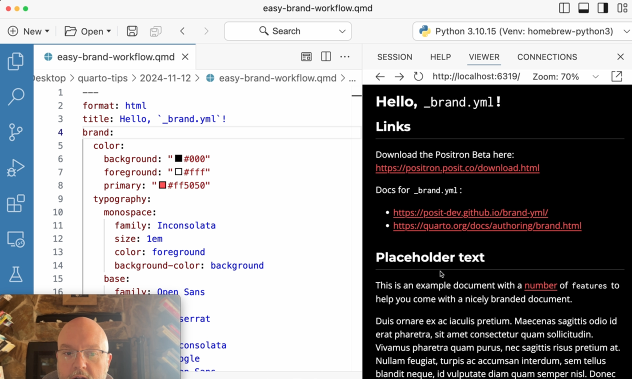This screenshot has height=379, width=632.
Task: Open the Extensions blocks icon
Action: pyautogui.click(x=16, y=203)
